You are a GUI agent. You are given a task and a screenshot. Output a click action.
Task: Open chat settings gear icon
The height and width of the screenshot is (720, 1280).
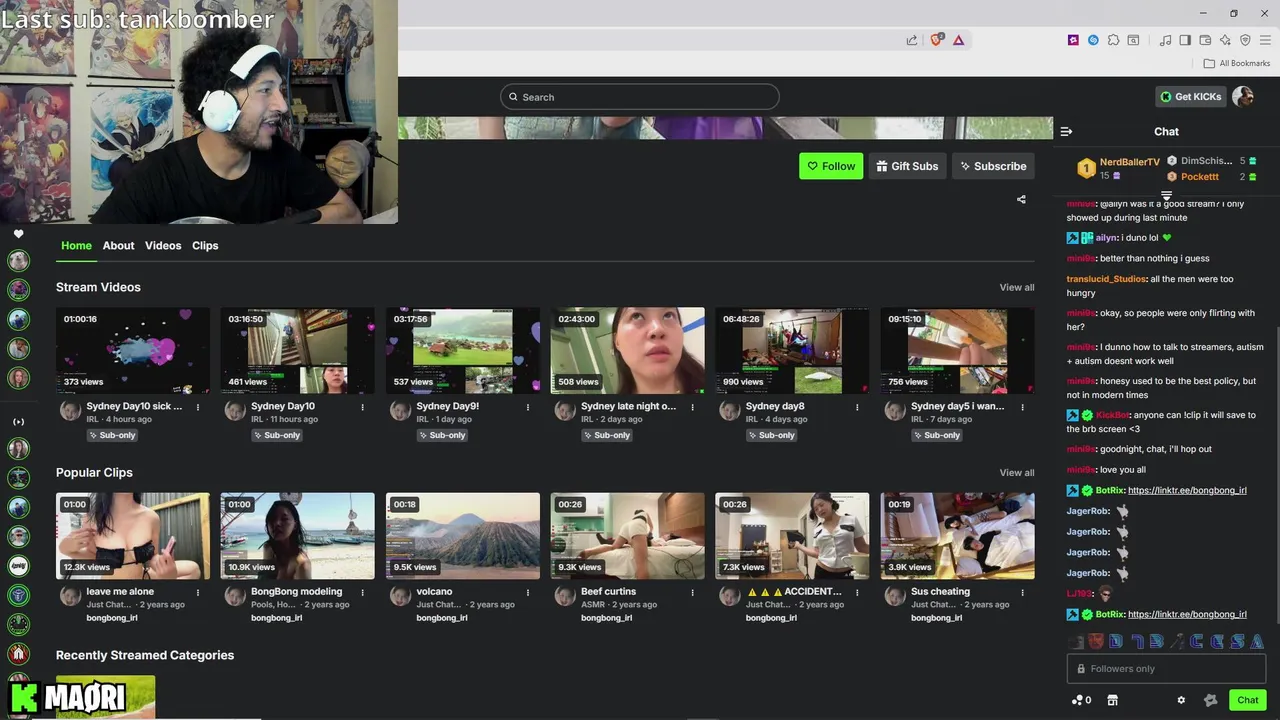tap(1181, 700)
